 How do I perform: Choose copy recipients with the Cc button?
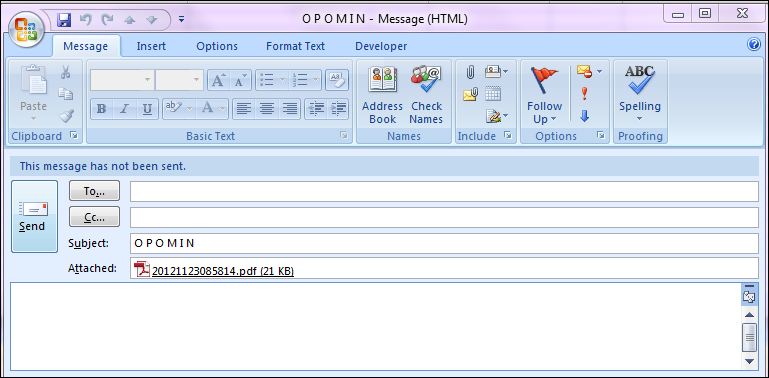[x=95, y=217]
